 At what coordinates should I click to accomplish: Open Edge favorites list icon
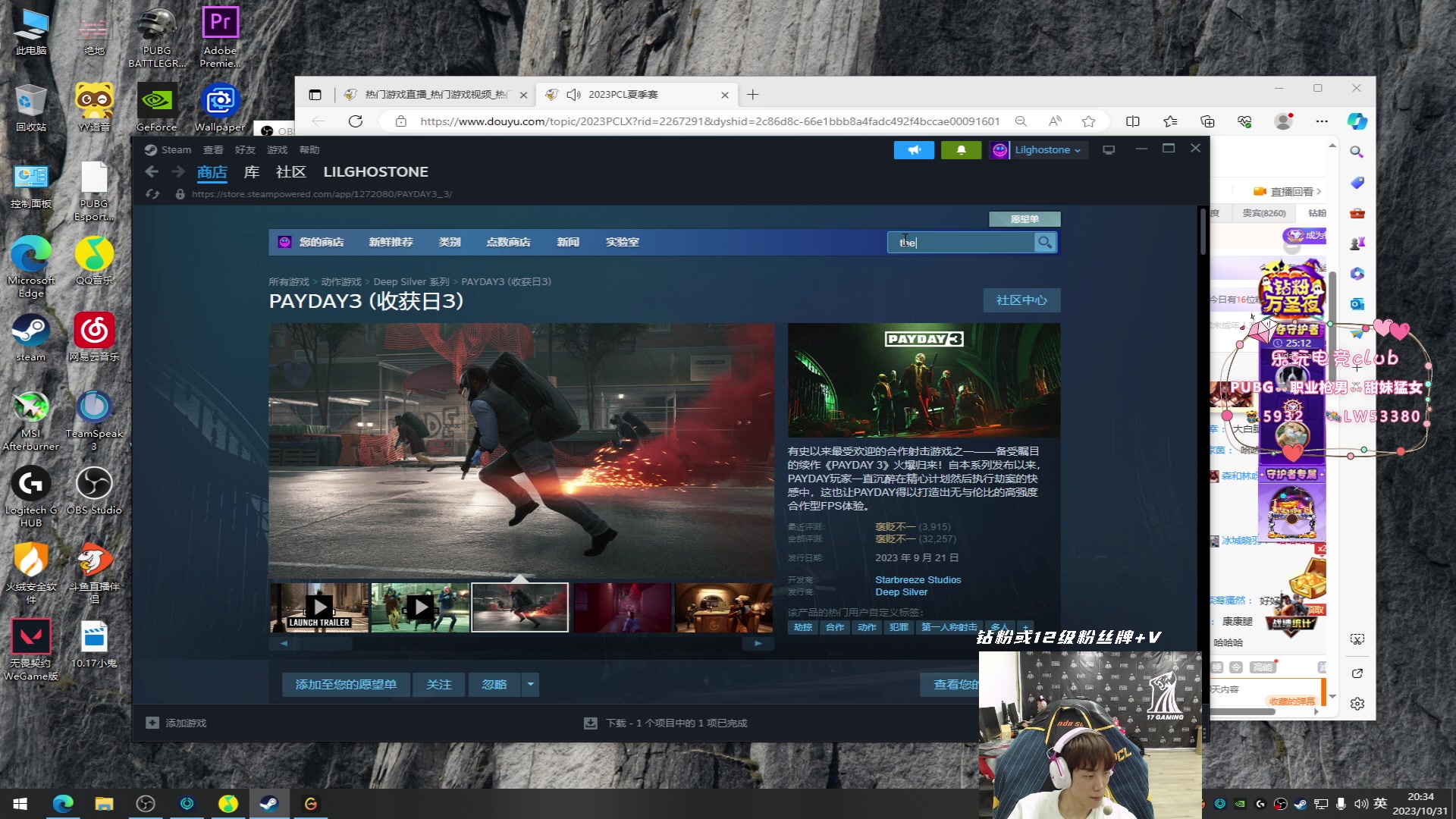[1170, 121]
